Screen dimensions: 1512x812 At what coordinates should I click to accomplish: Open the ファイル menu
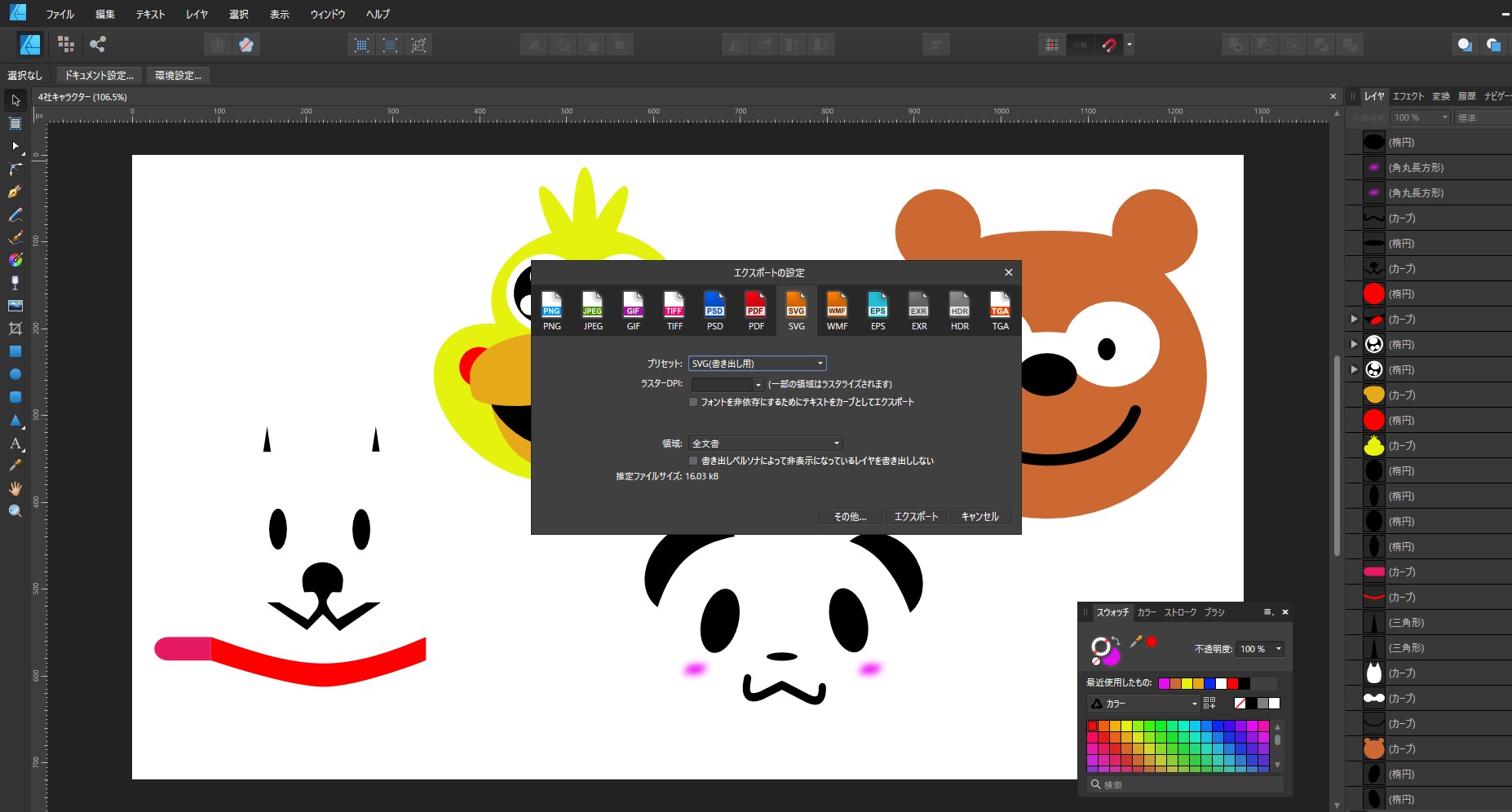pyautogui.click(x=60, y=14)
